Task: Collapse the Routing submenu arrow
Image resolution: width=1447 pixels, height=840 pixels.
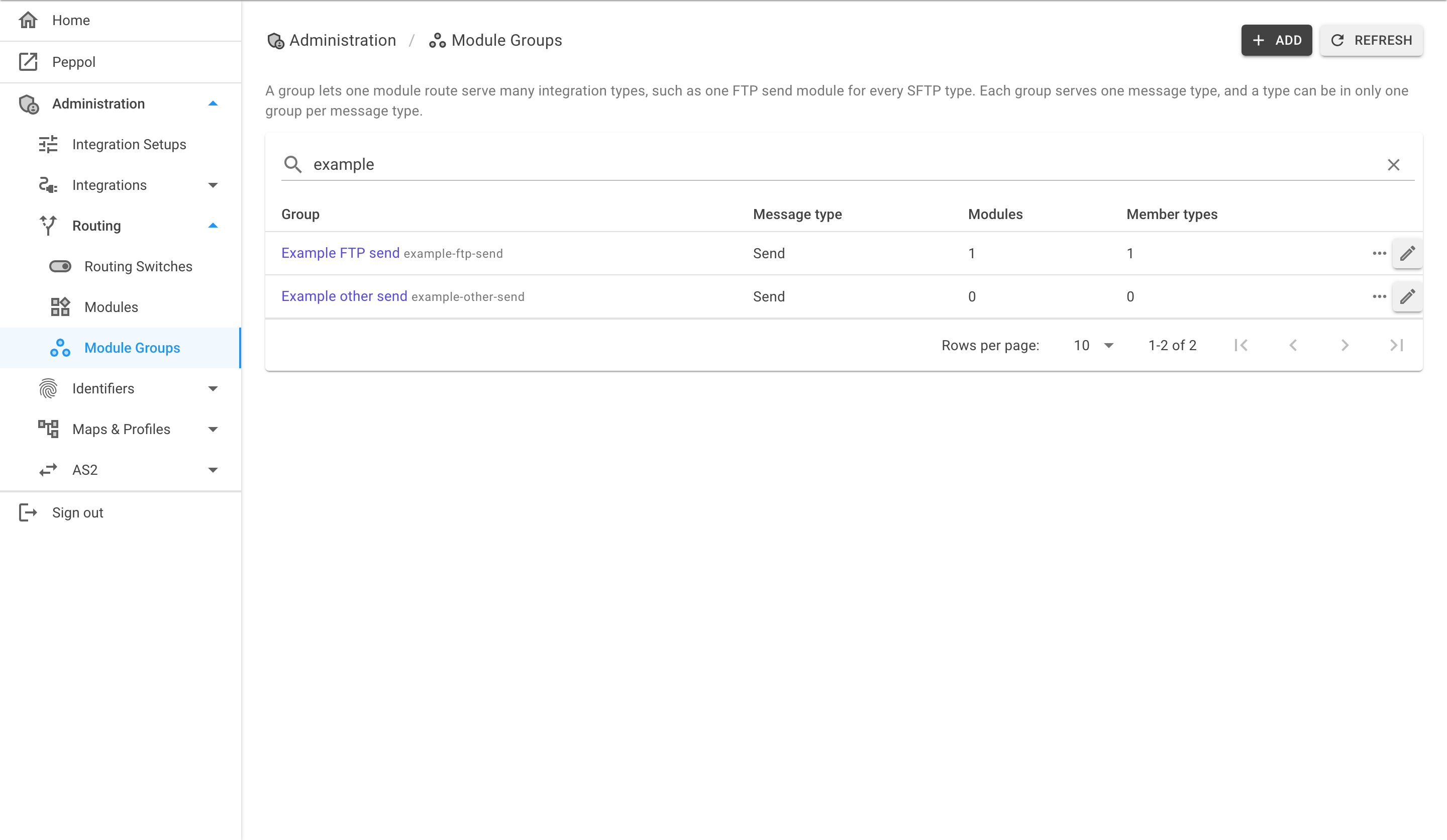Action: pos(213,226)
